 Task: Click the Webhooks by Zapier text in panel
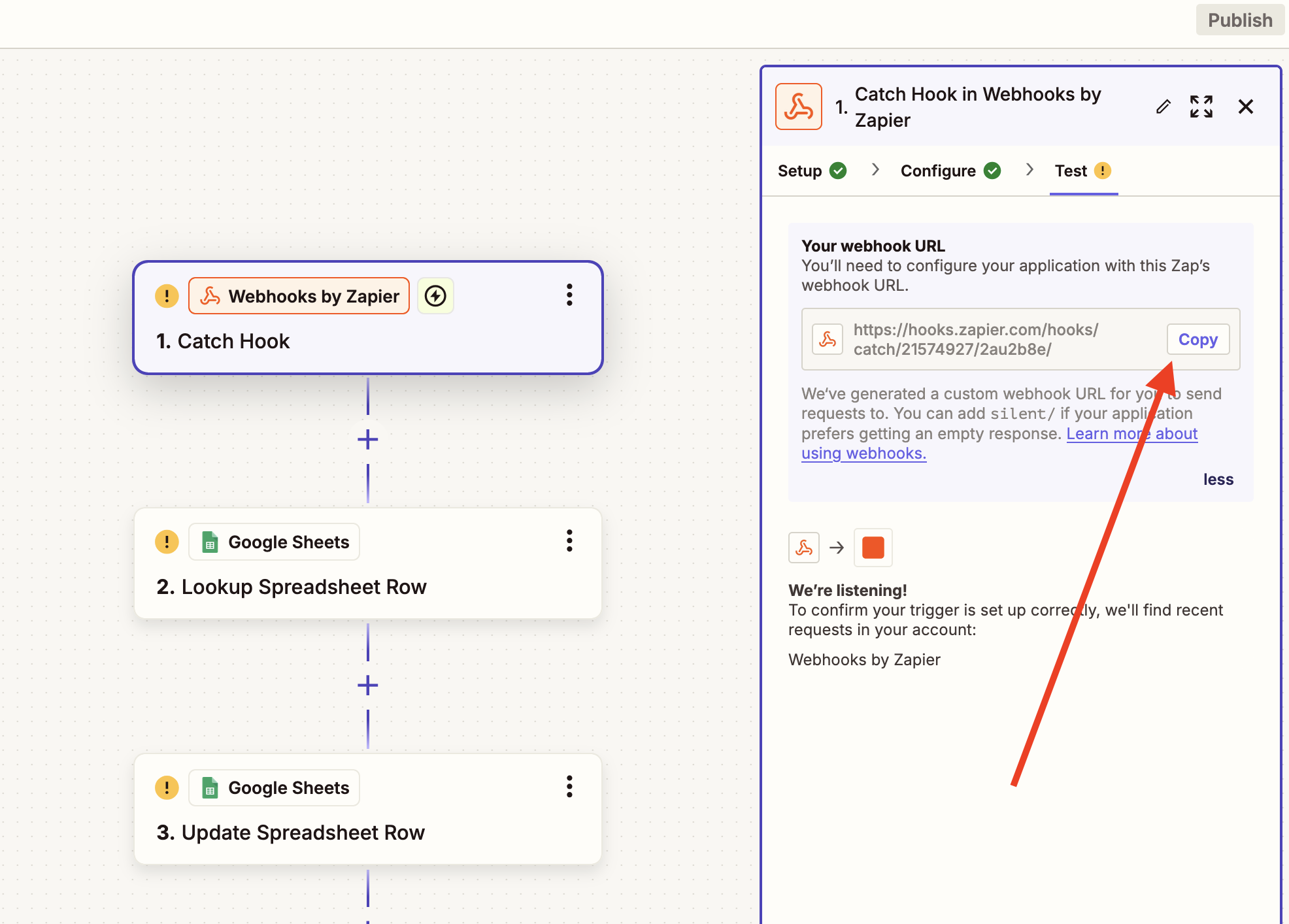click(864, 659)
